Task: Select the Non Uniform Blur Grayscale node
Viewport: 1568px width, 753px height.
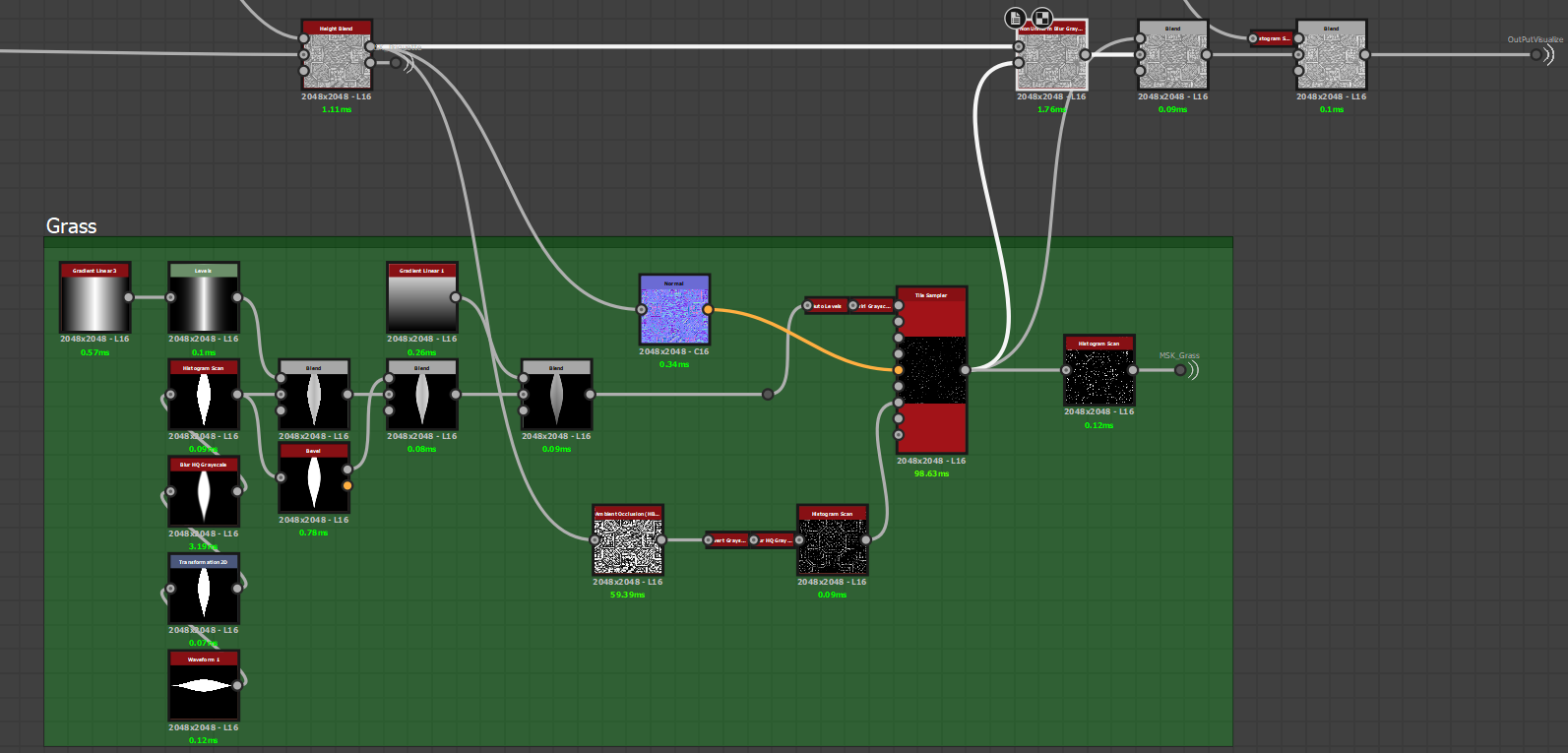Action: pyautogui.click(x=1051, y=55)
